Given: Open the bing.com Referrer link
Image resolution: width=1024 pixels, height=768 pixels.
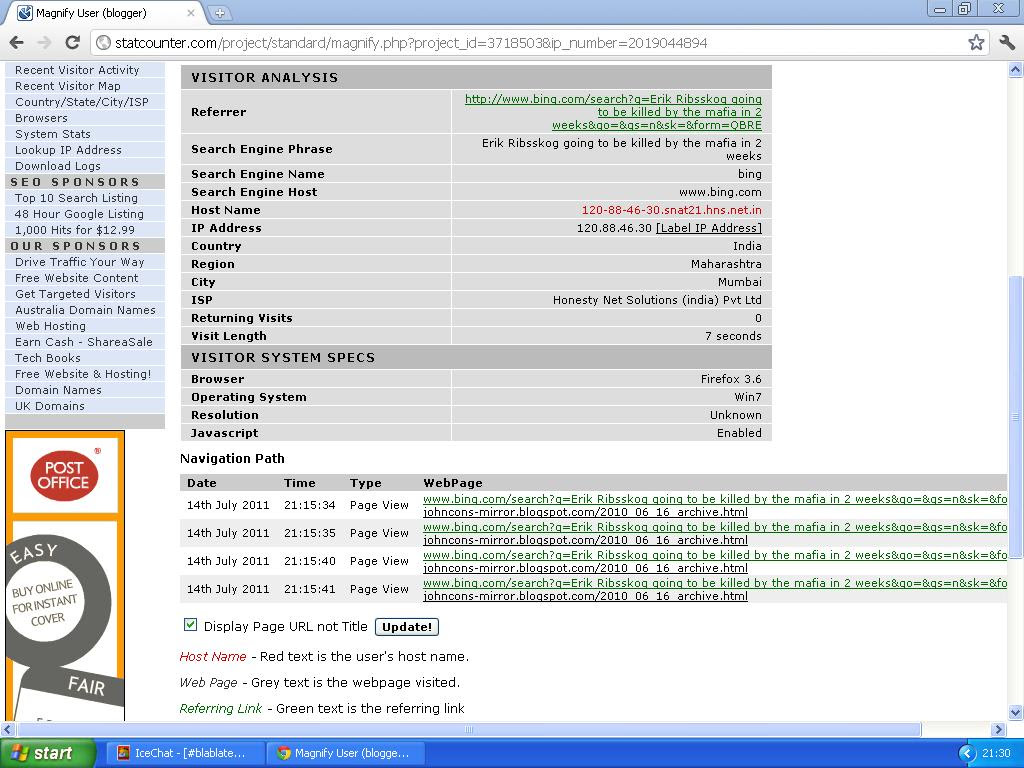Looking at the screenshot, I should point(613,112).
